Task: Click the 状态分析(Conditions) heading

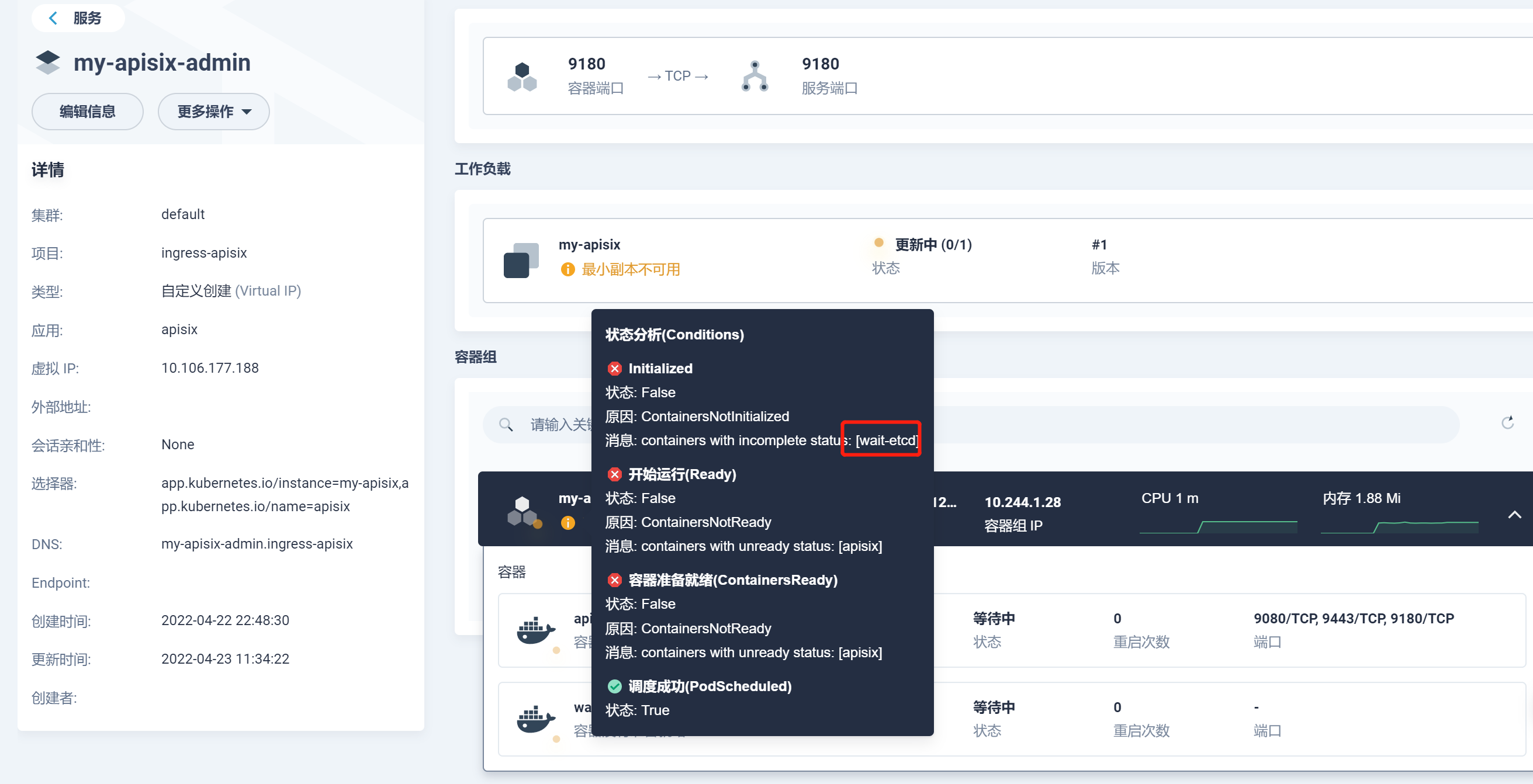Action: 674,335
